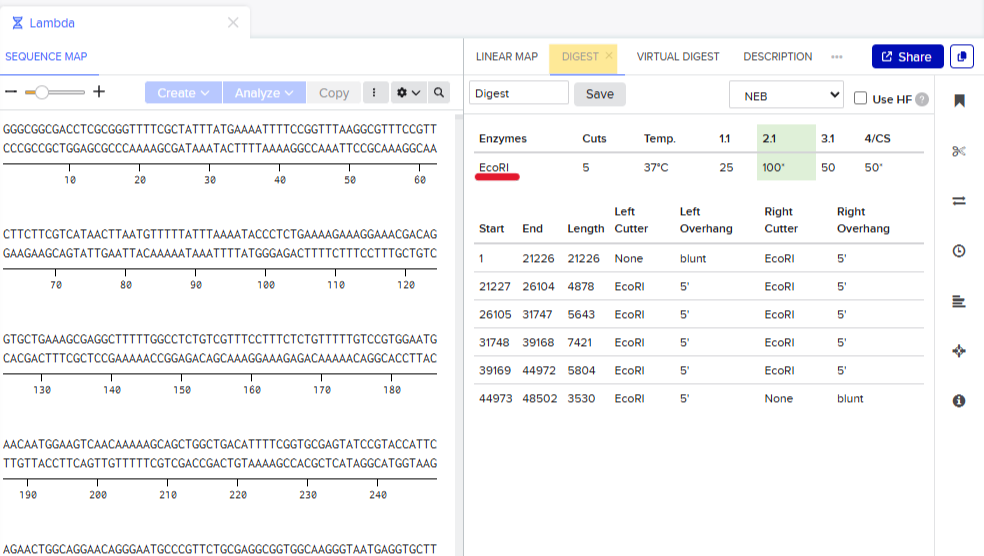Click the information icon in sidebar
Screen dimensions: 984x556
tap(959, 401)
